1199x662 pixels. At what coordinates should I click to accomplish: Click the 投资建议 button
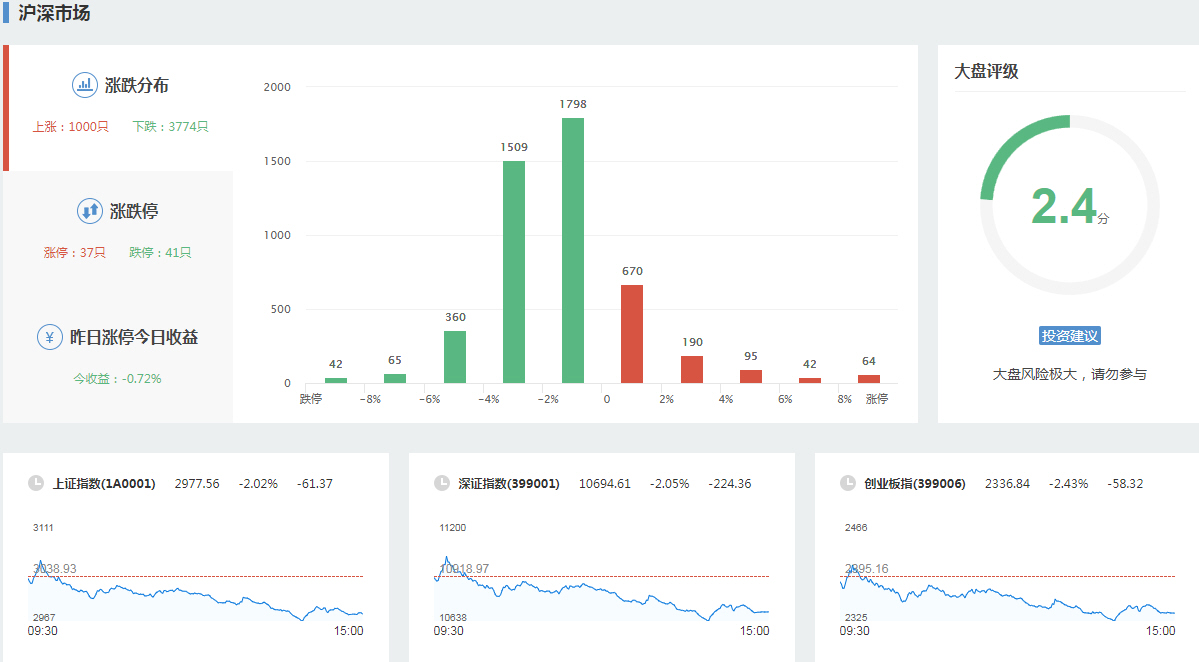click(x=1069, y=336)
